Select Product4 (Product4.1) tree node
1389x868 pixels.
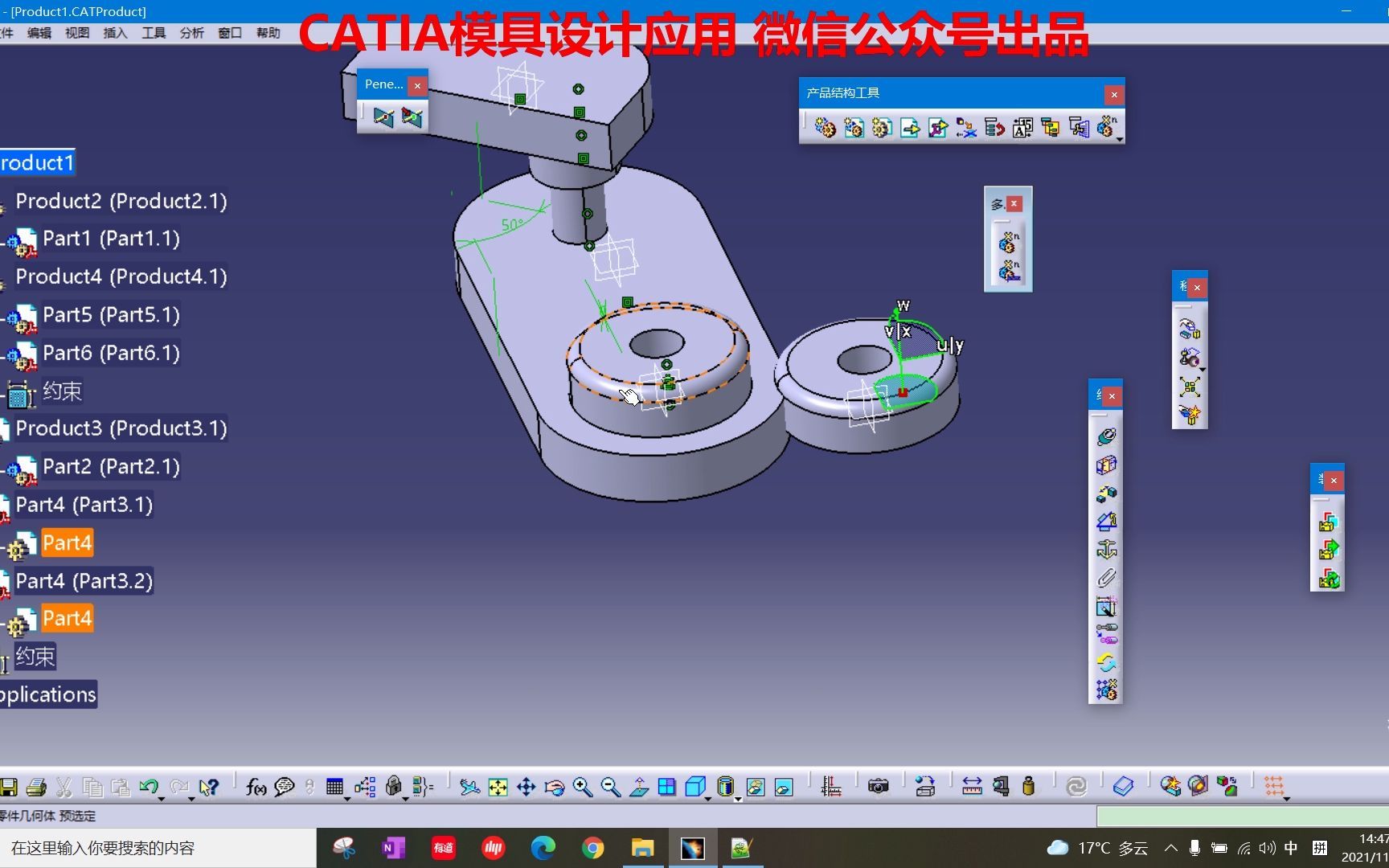click(x=121, y=276)
